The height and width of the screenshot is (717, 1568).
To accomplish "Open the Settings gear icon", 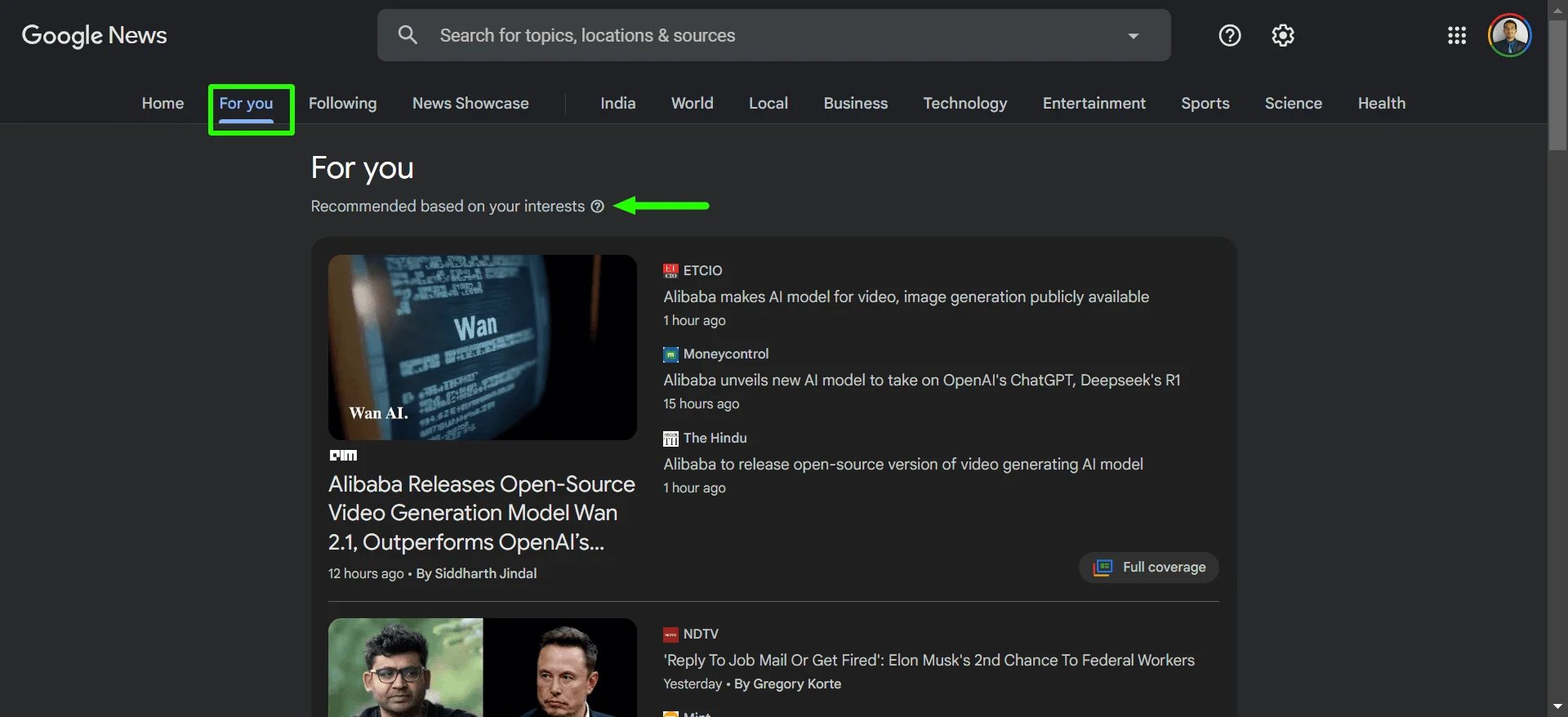I will click(1283, 35).
